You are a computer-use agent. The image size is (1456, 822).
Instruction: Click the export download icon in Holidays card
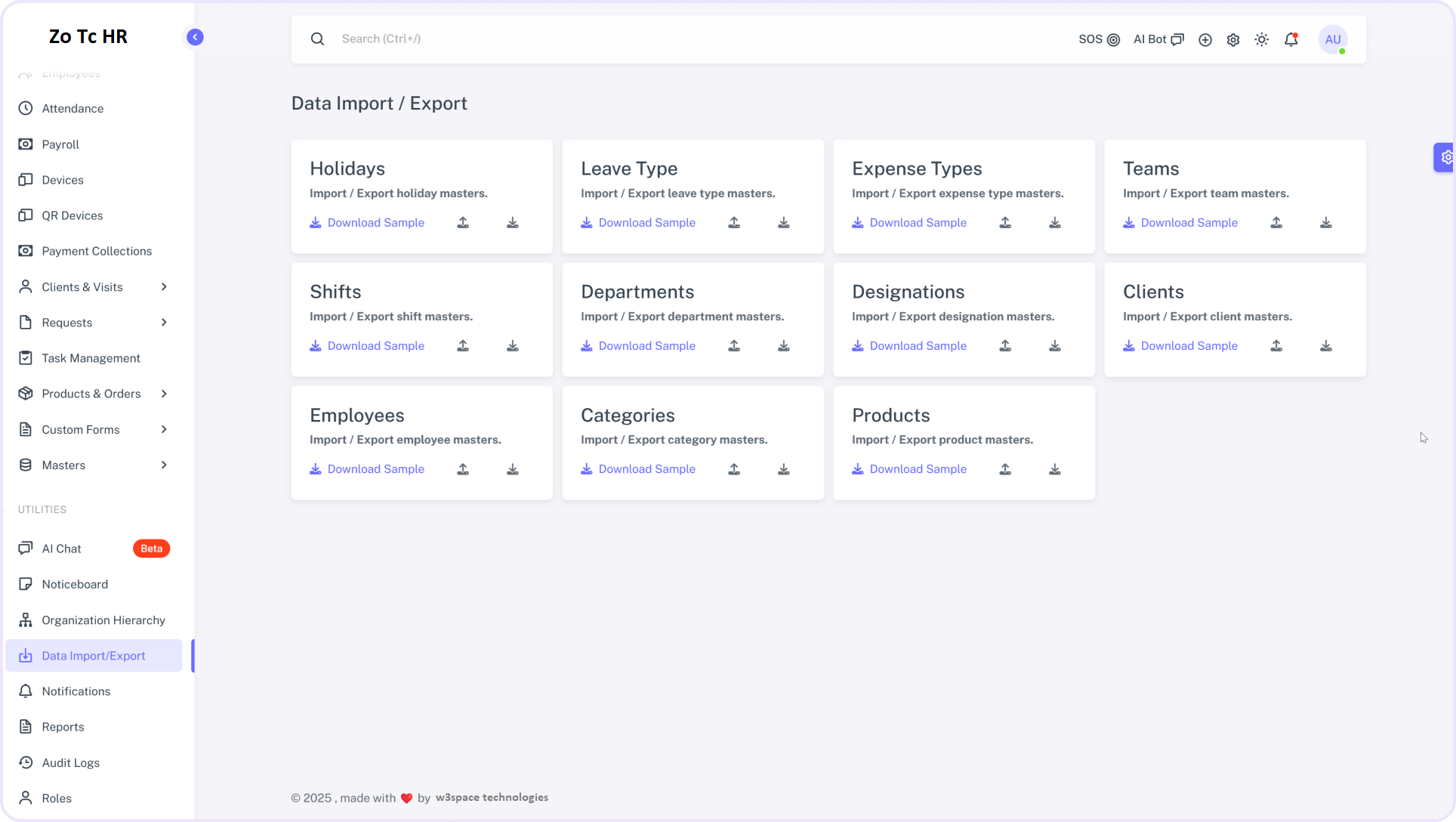[x=513, y=223]
